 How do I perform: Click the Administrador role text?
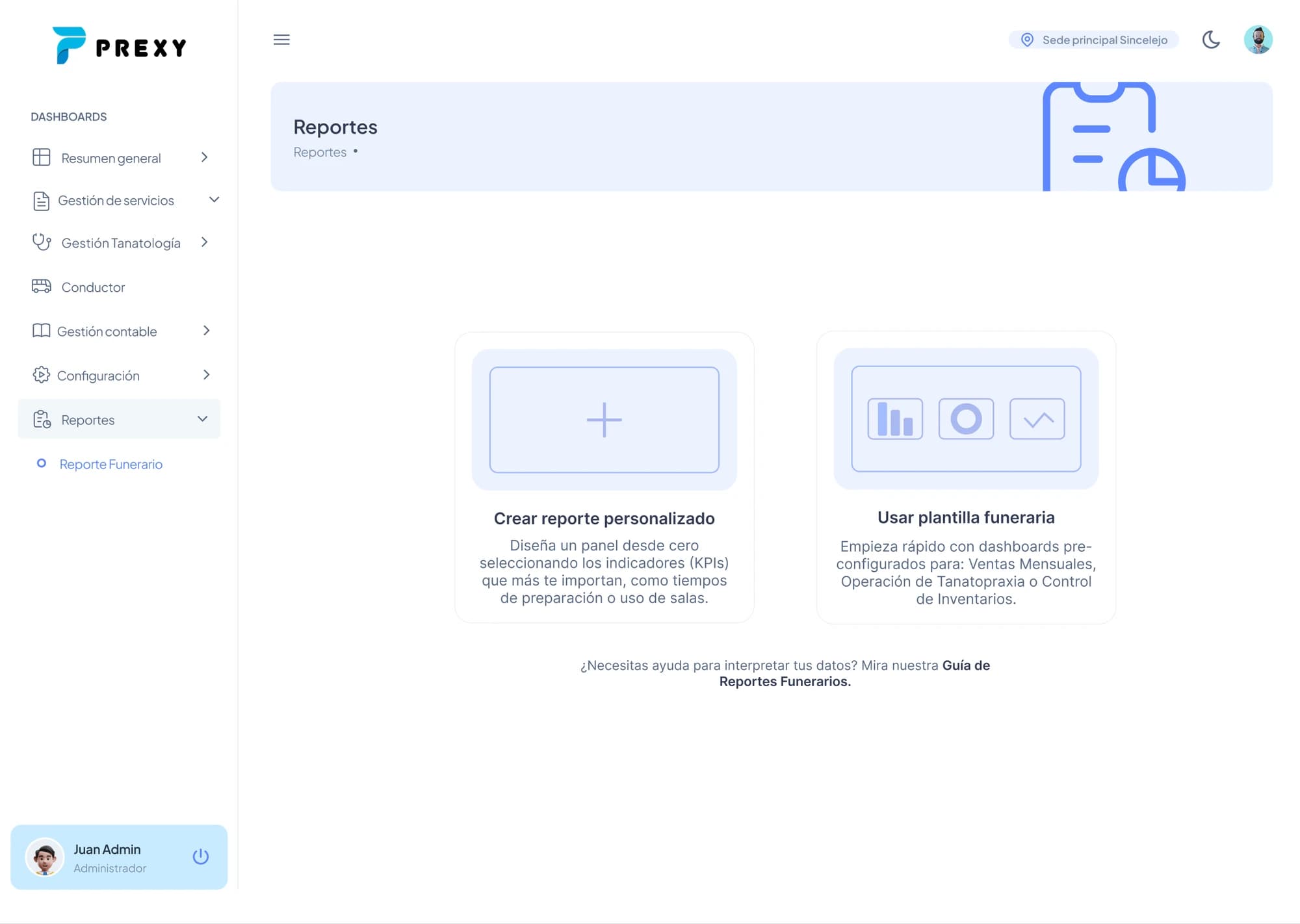[110, 868]
